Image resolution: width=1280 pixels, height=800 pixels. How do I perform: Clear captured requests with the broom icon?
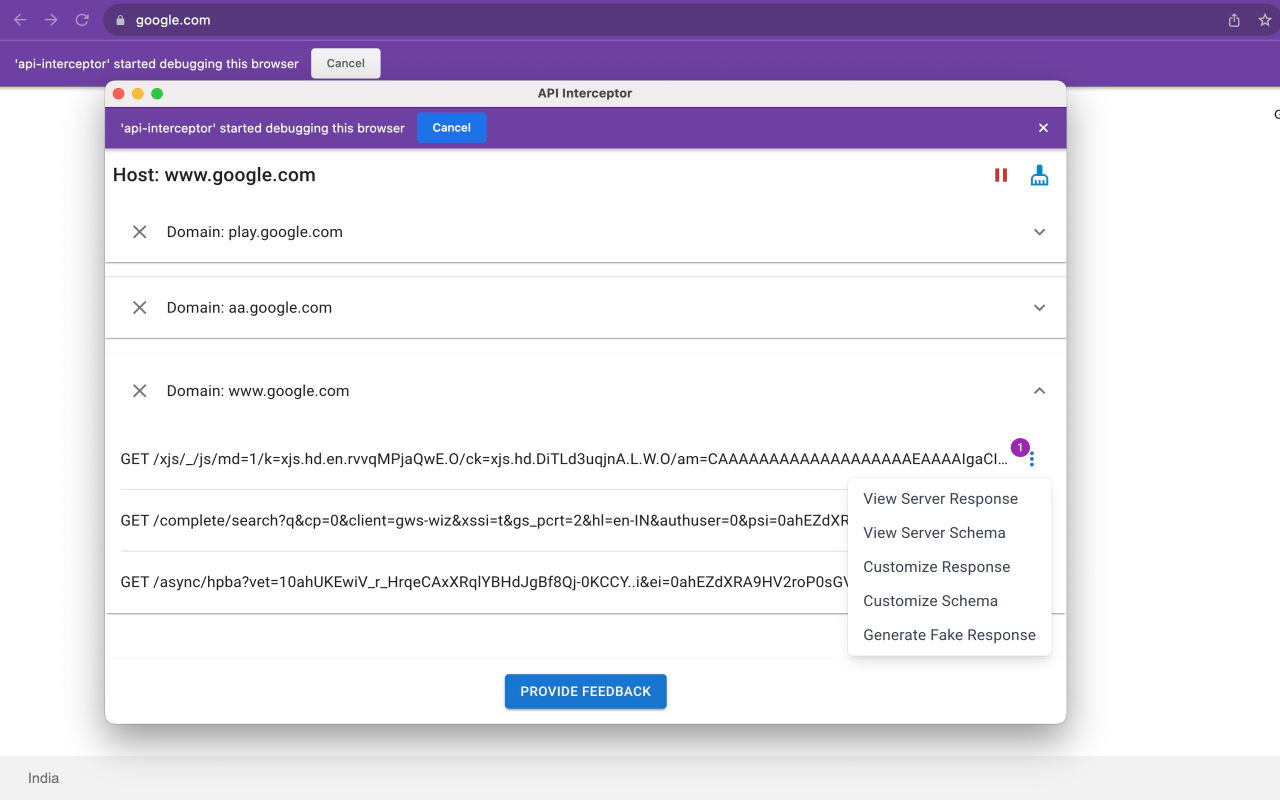pos(1040,175)
